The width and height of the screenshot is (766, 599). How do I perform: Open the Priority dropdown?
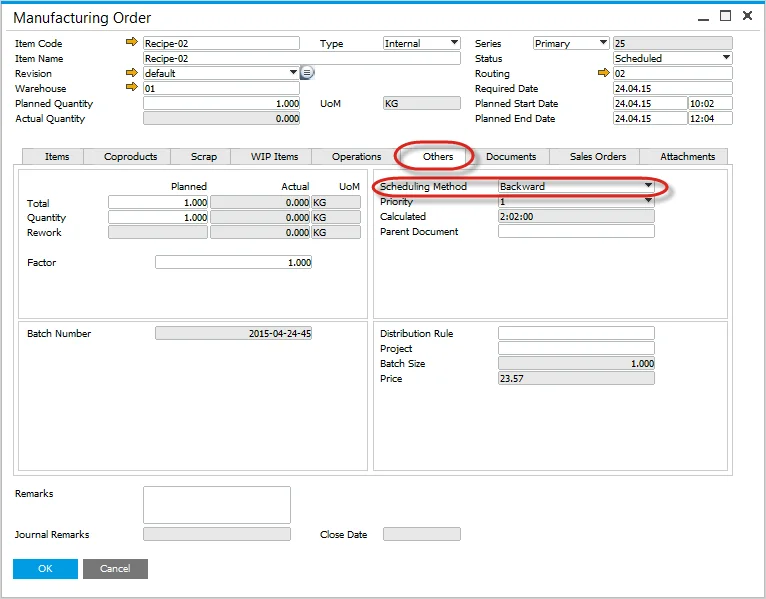648,201
